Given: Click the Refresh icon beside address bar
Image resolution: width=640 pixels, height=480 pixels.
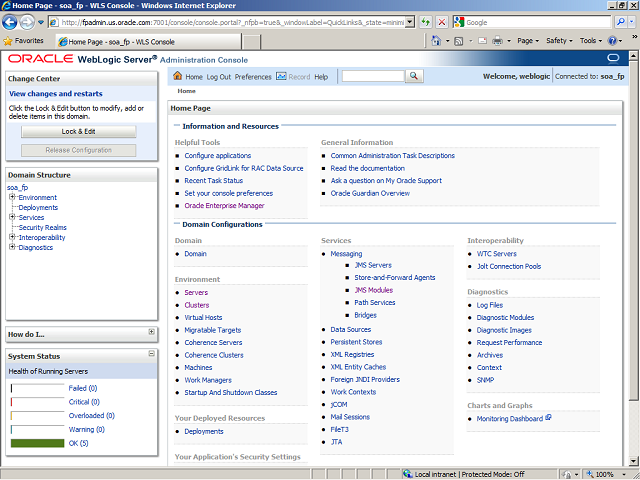Looking at the screenshot, I should click(x=426, y=22).
